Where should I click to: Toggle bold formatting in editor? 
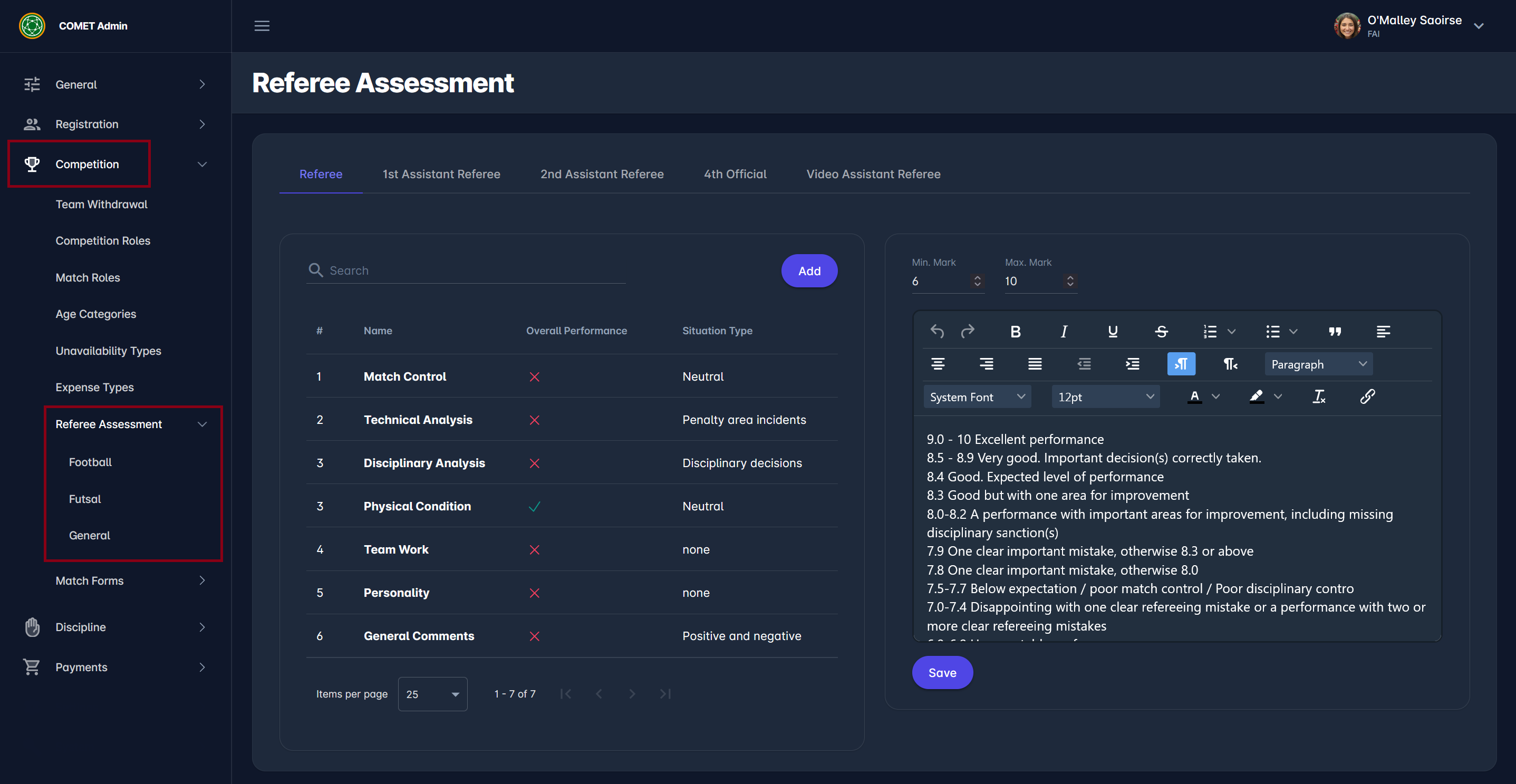pyautogui.click(x=1015, y=332)
